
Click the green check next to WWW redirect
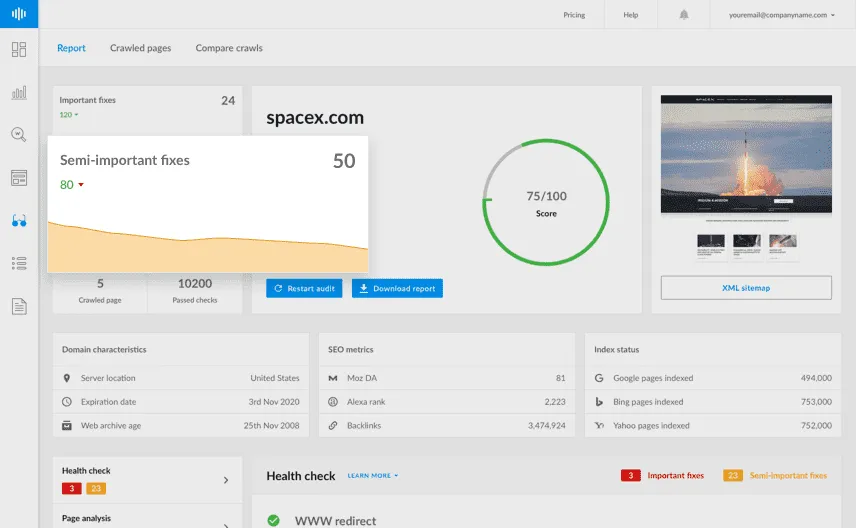(274, 520)
